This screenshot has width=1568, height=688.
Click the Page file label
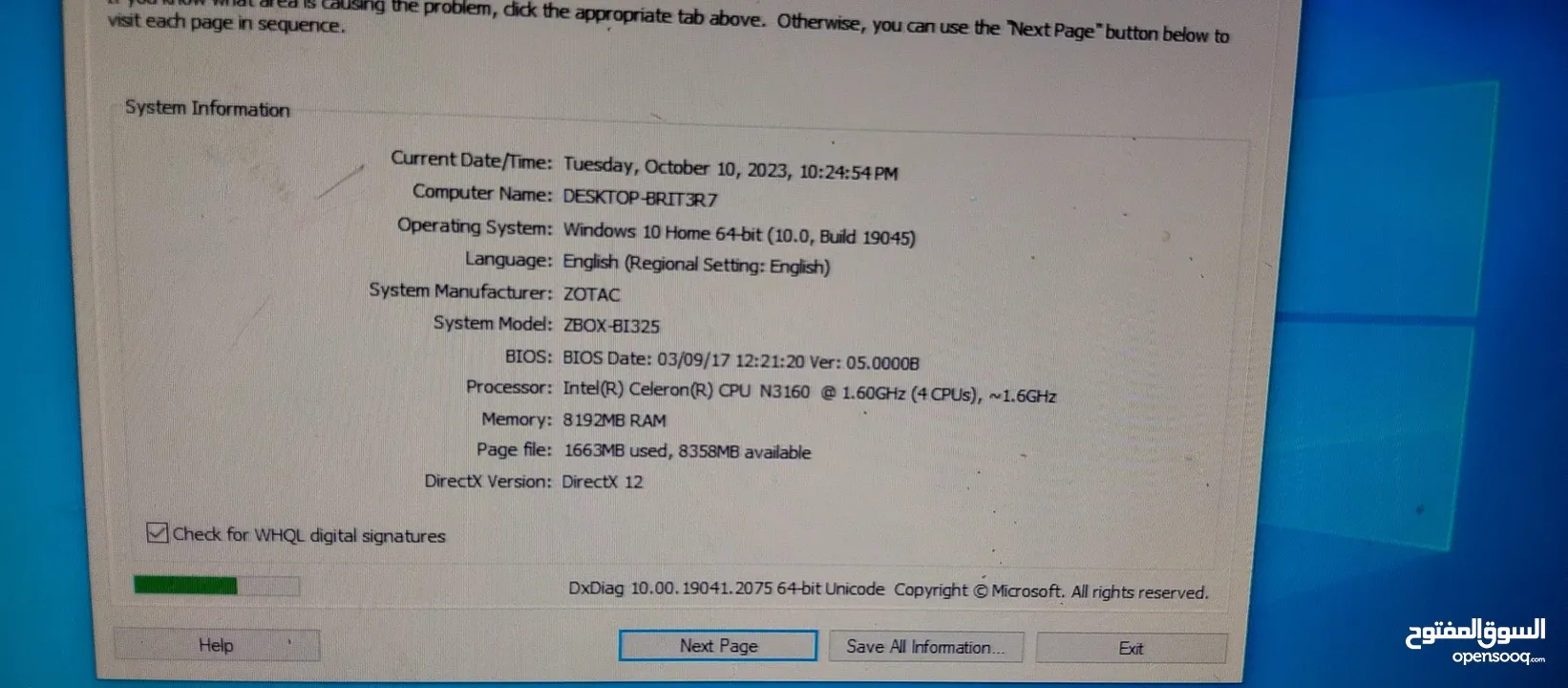514,449
